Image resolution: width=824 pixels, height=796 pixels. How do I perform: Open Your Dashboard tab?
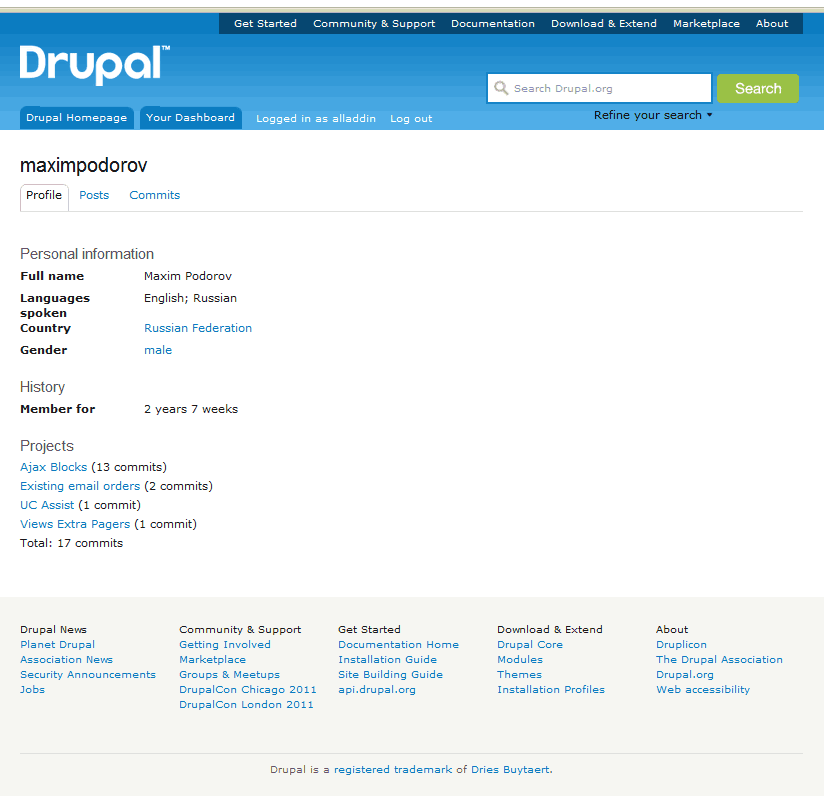tap(191, 118)
